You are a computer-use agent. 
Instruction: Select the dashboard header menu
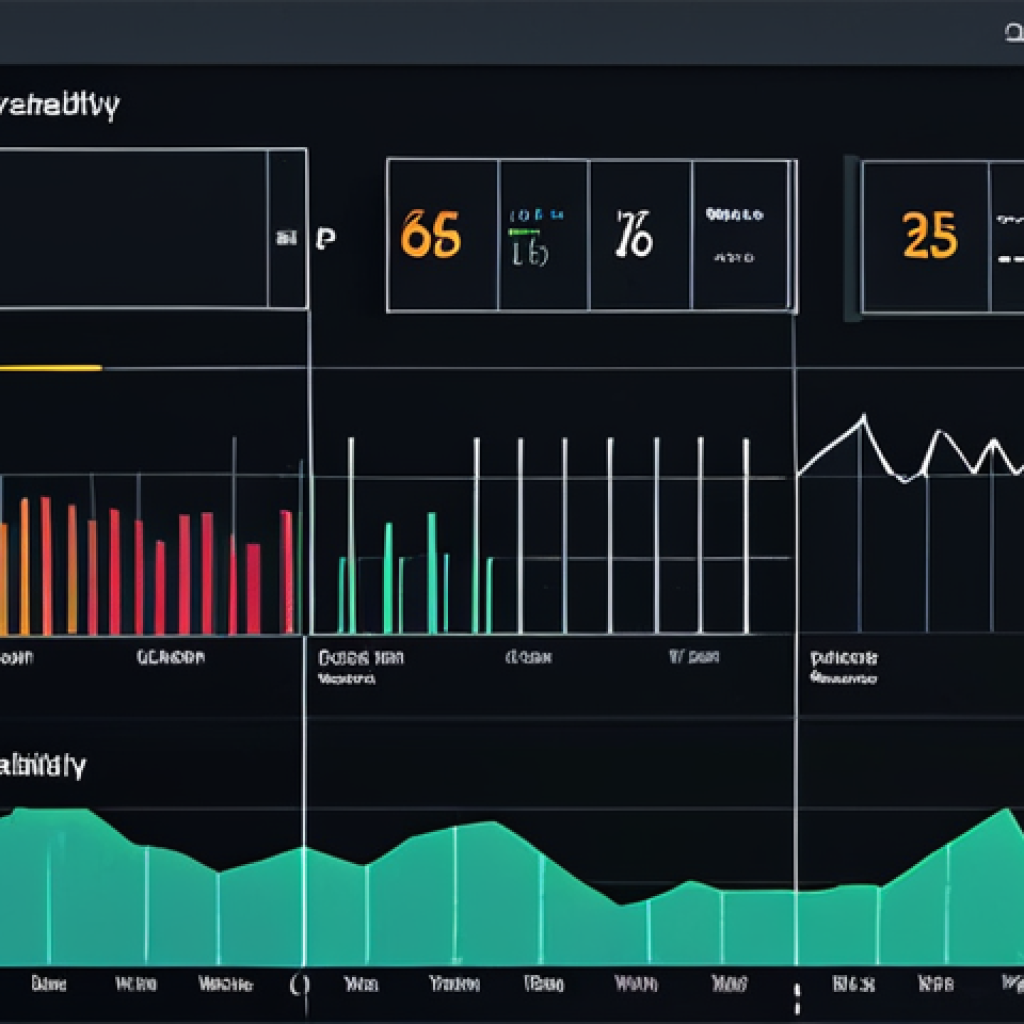coord(60,100)
